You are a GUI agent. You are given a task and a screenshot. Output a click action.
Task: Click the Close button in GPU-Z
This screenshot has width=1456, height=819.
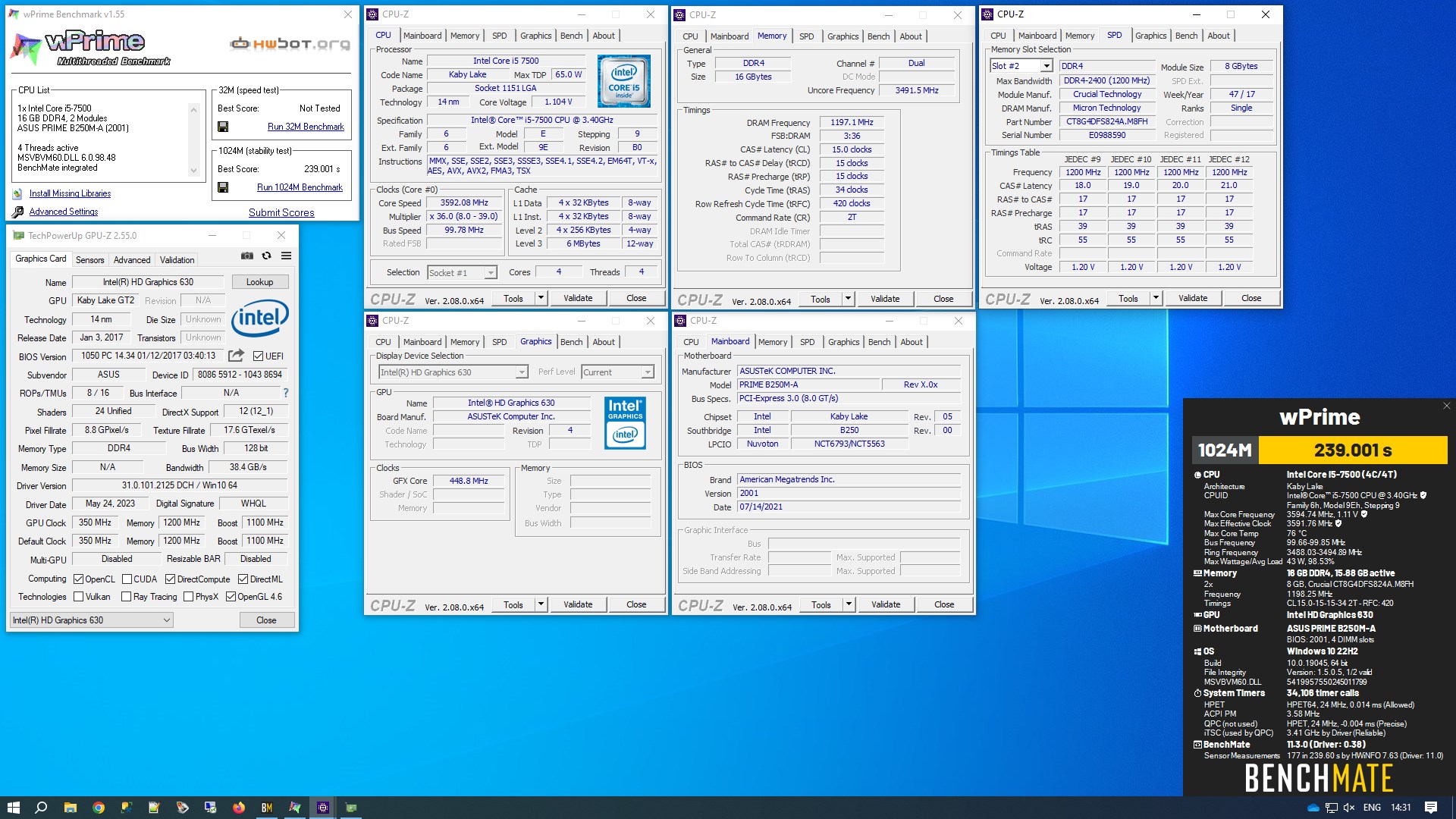point(266,620)
